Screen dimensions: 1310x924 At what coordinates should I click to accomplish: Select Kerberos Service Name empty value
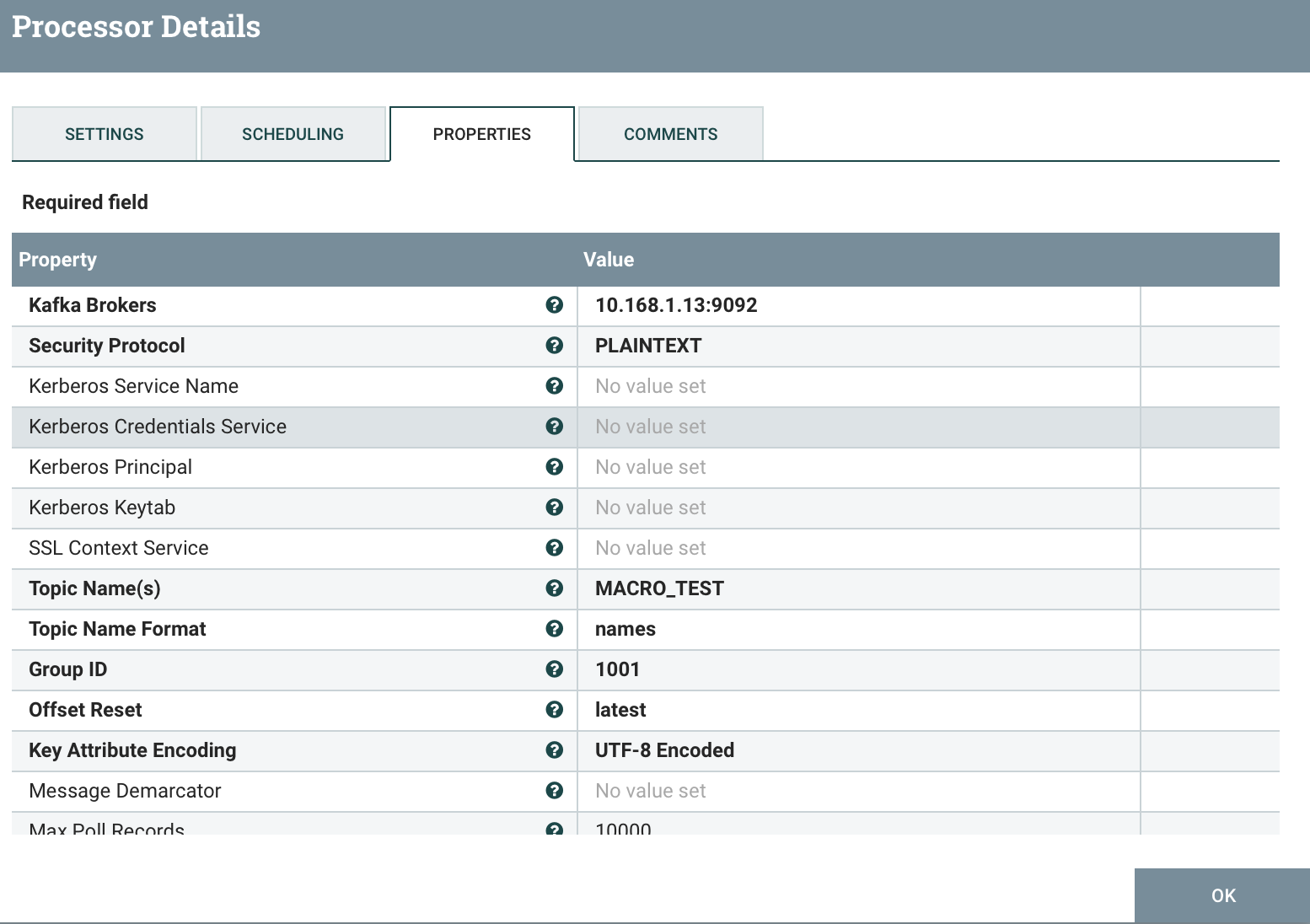click(x=650, y=386)
